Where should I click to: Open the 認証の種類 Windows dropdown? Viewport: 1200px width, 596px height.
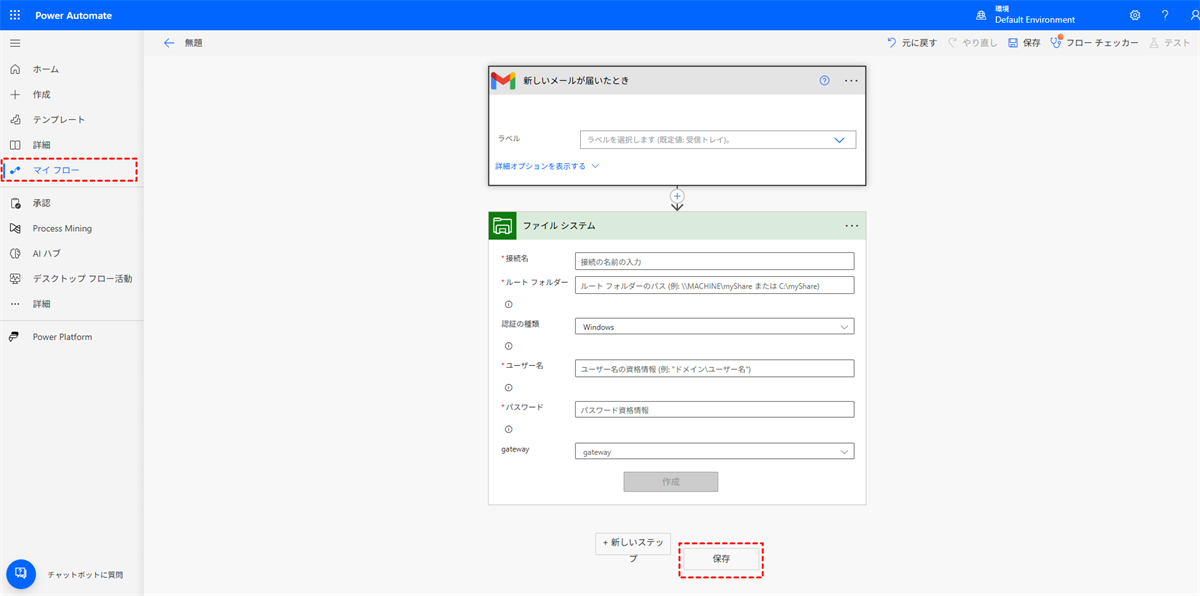tap(715, 326)
